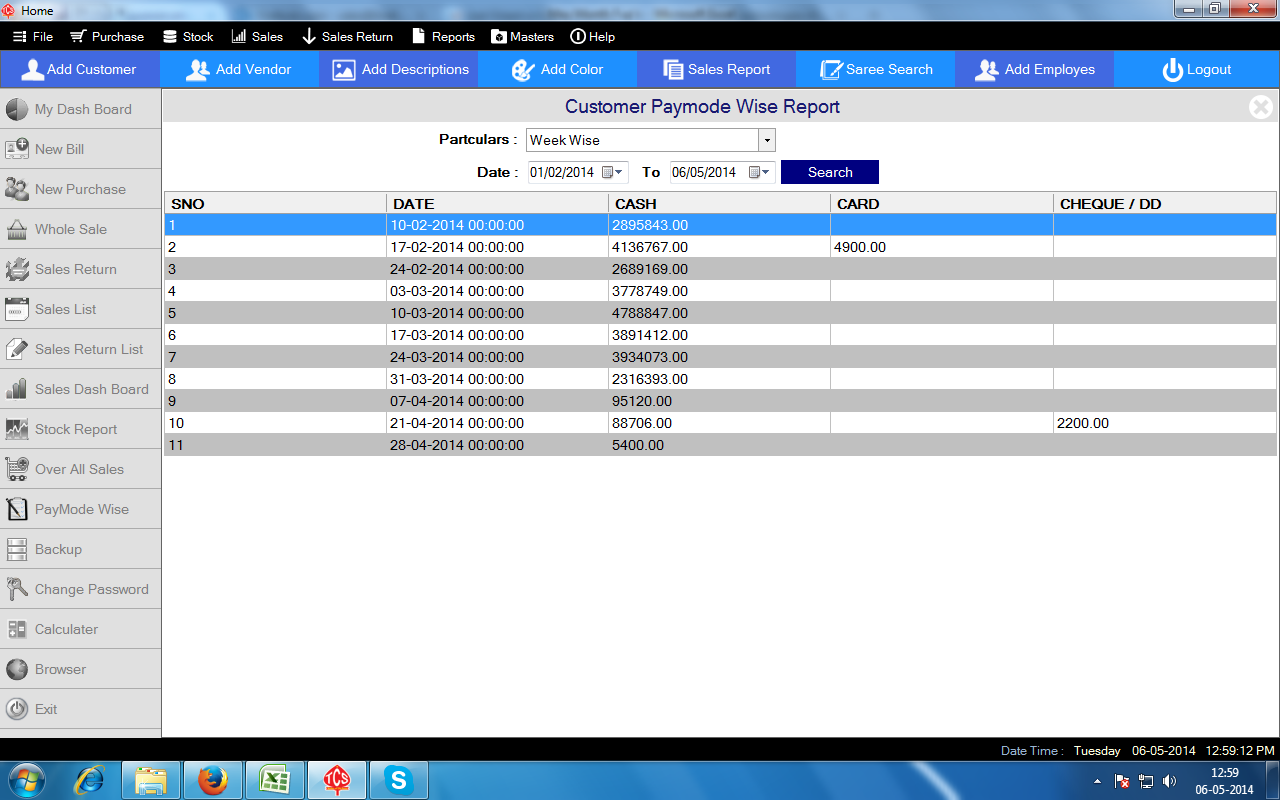Click the Saree Search toolbar button
Screen dimensions: 1280x800
coord(875,70)
